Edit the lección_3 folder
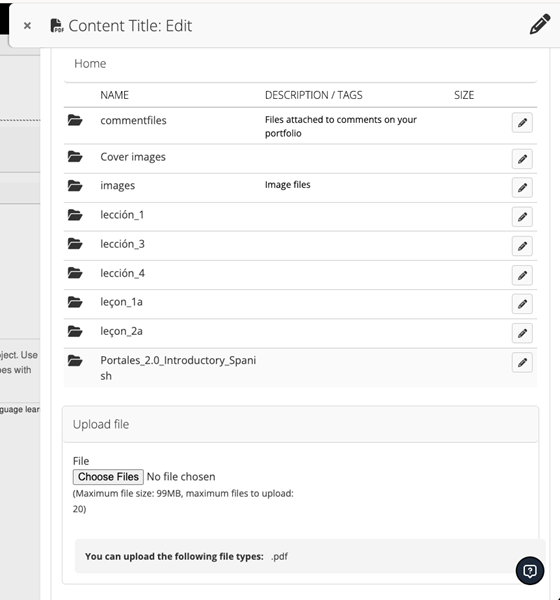This screenshot has height=600, width=560. tap(522, 246)
